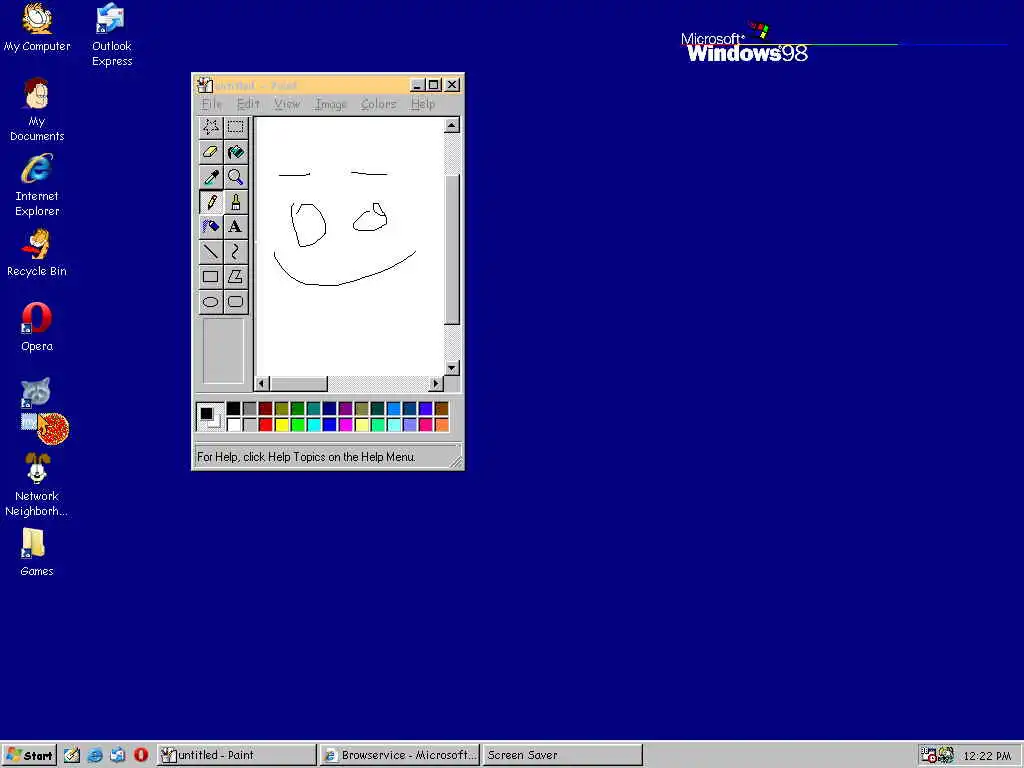The height and width of the screenshot is (768, 1024).
Task: Choose the Brush tool
Action: point(235,202)
